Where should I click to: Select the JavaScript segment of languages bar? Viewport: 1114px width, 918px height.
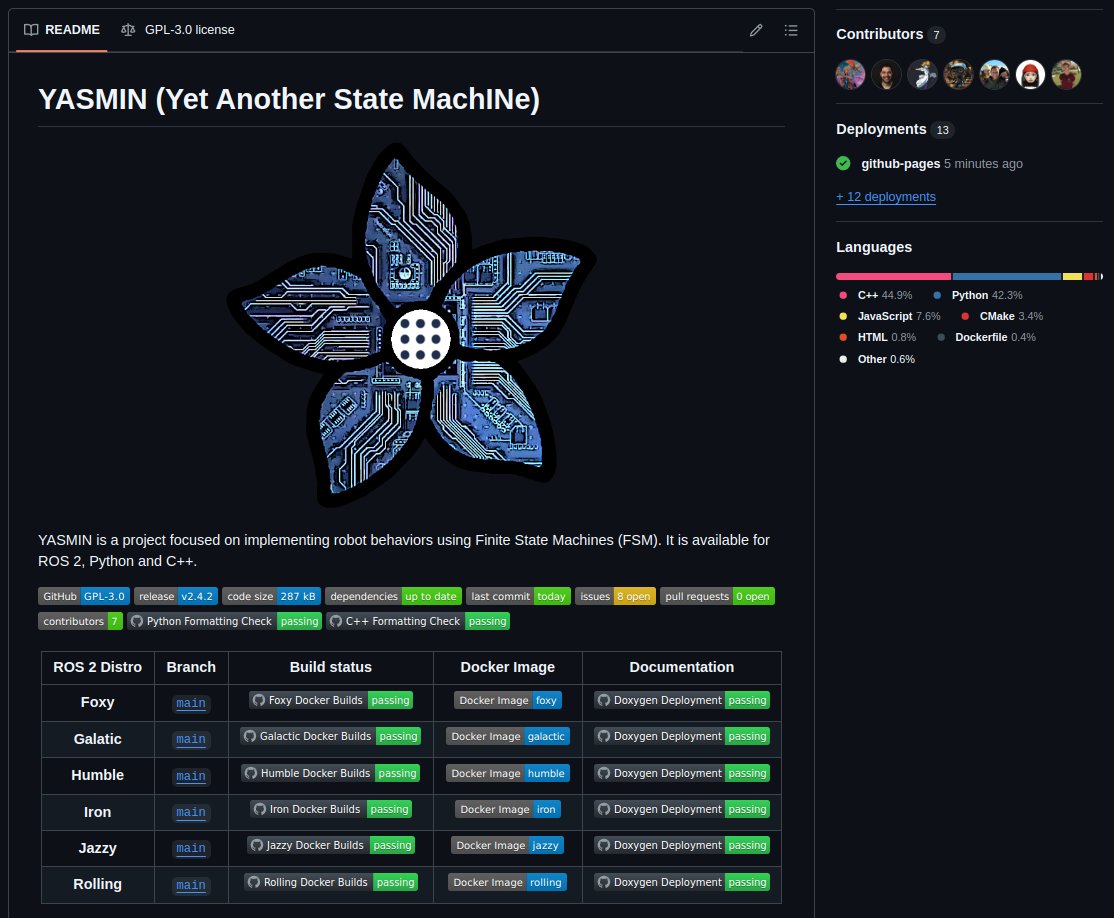pos(1072,276)
